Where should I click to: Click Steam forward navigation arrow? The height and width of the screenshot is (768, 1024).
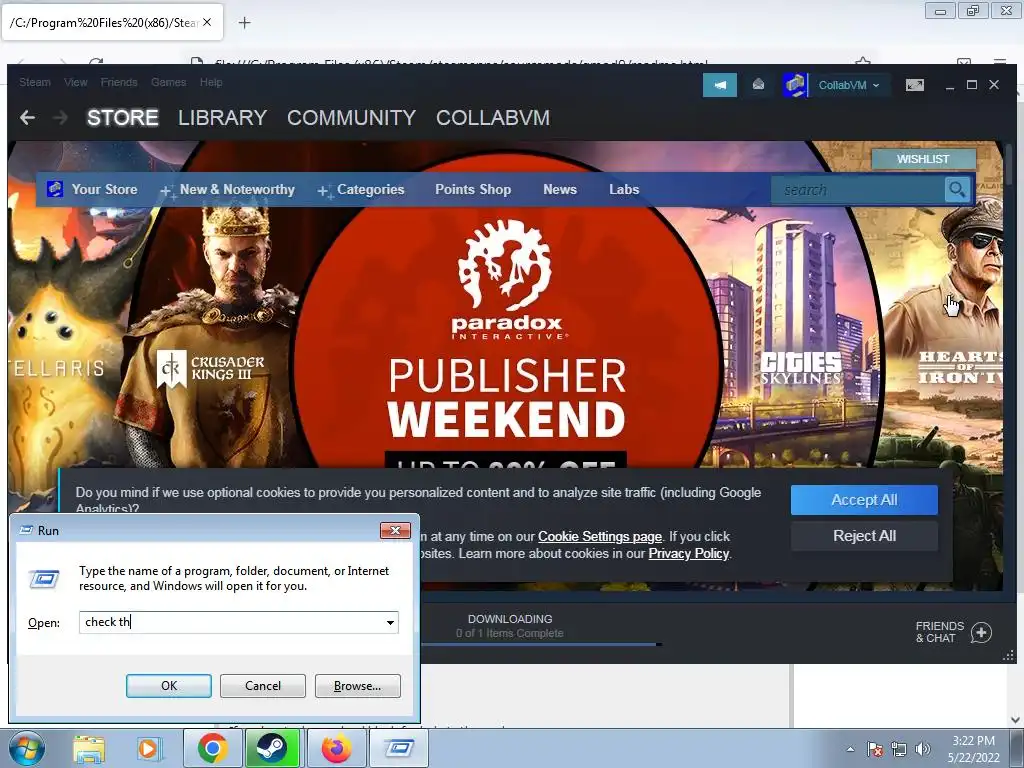[60, 118]
